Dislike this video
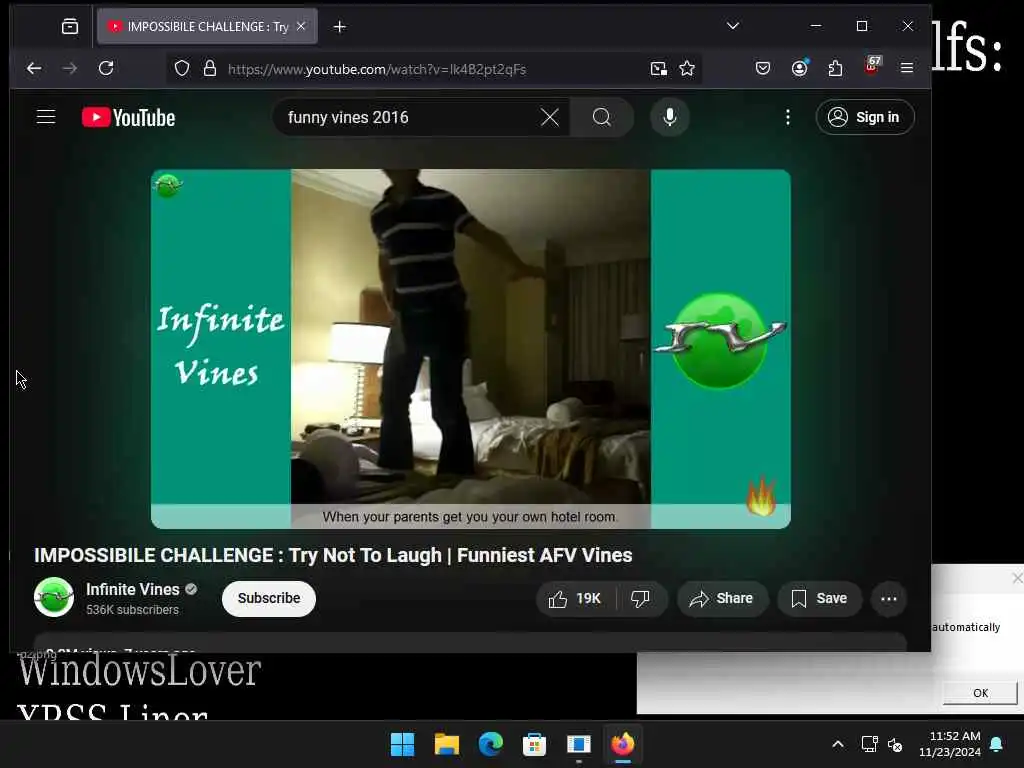Viewport: 1024px width, 768px height. [x=641, y=599]
